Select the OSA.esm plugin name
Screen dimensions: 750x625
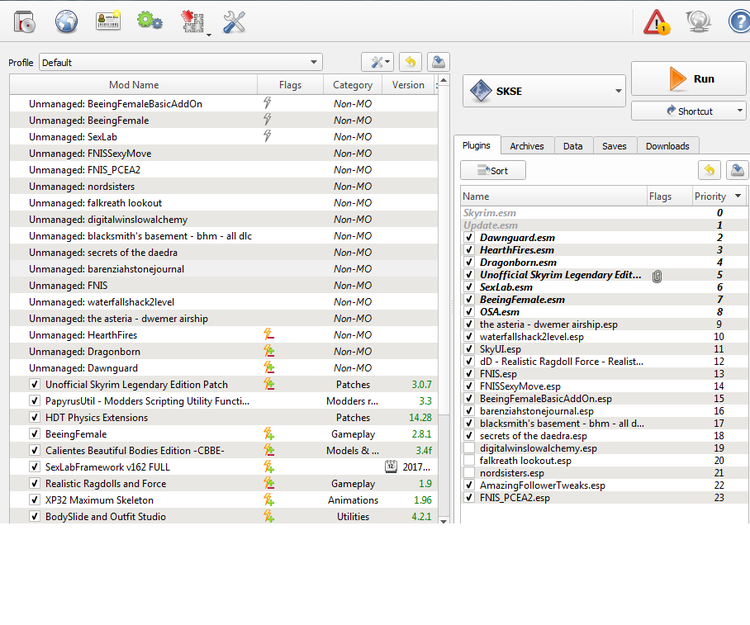click(499, 312)
